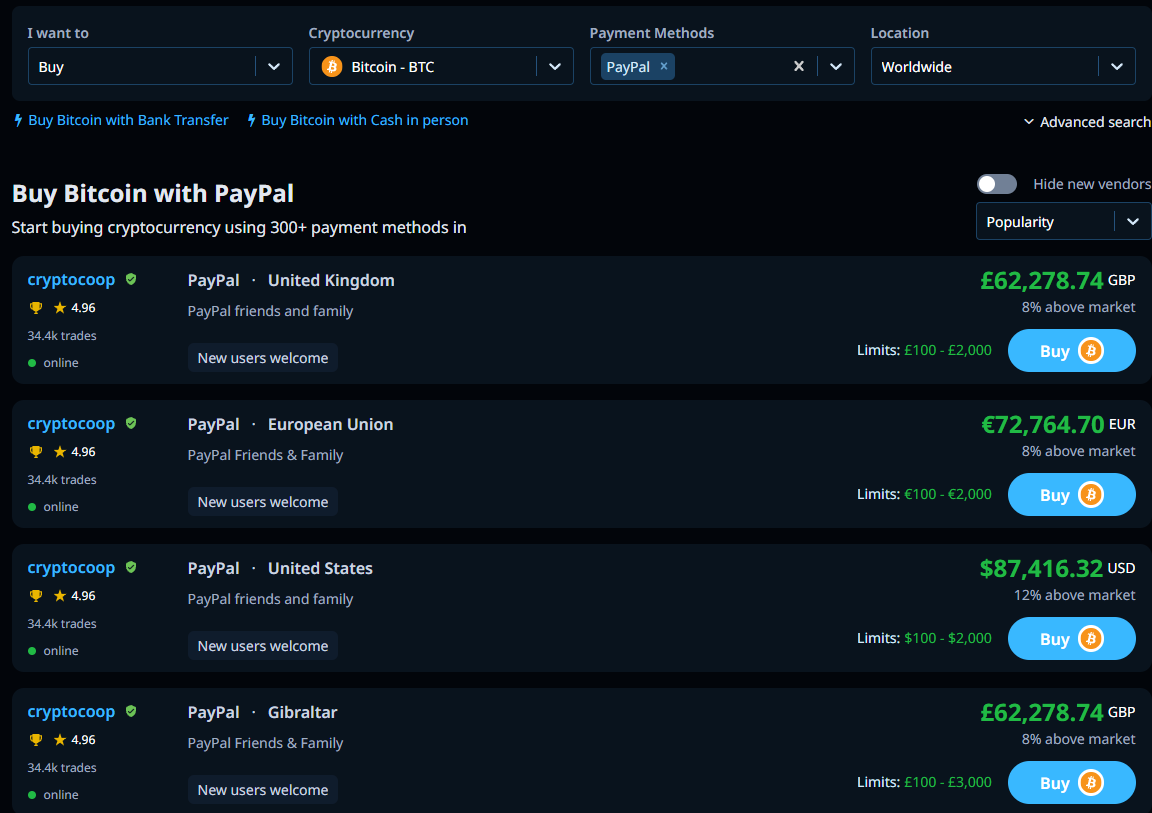Click Bitcoin coin icon on Gibraltar Buy button
Screen dimensions: 1152x813
tap(1091, 783)
